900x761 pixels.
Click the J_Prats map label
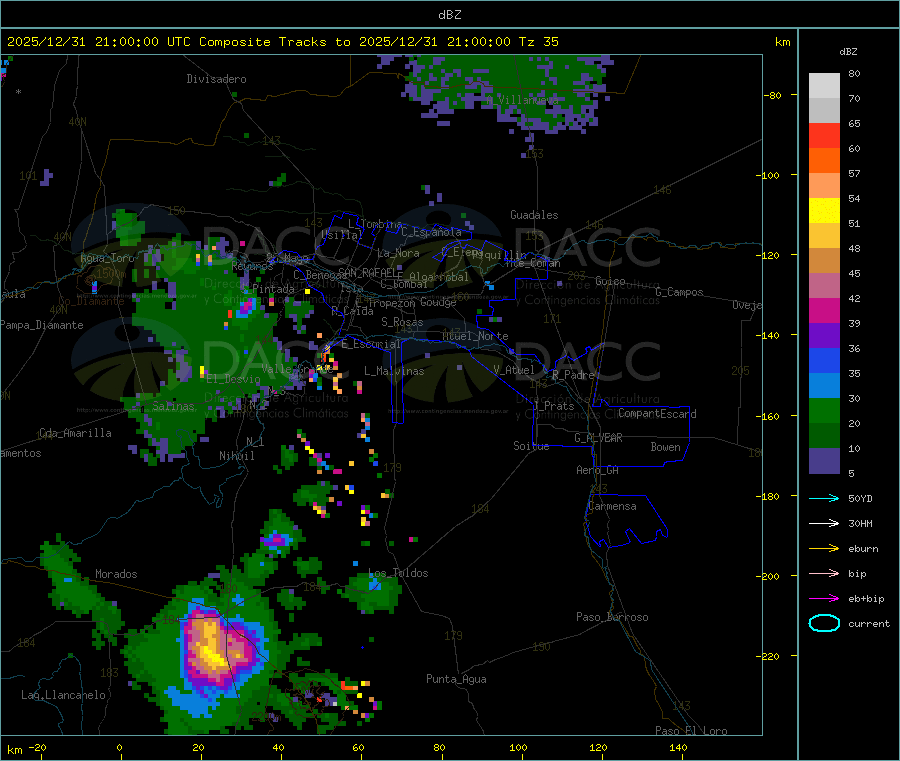(x=554, y=406)
